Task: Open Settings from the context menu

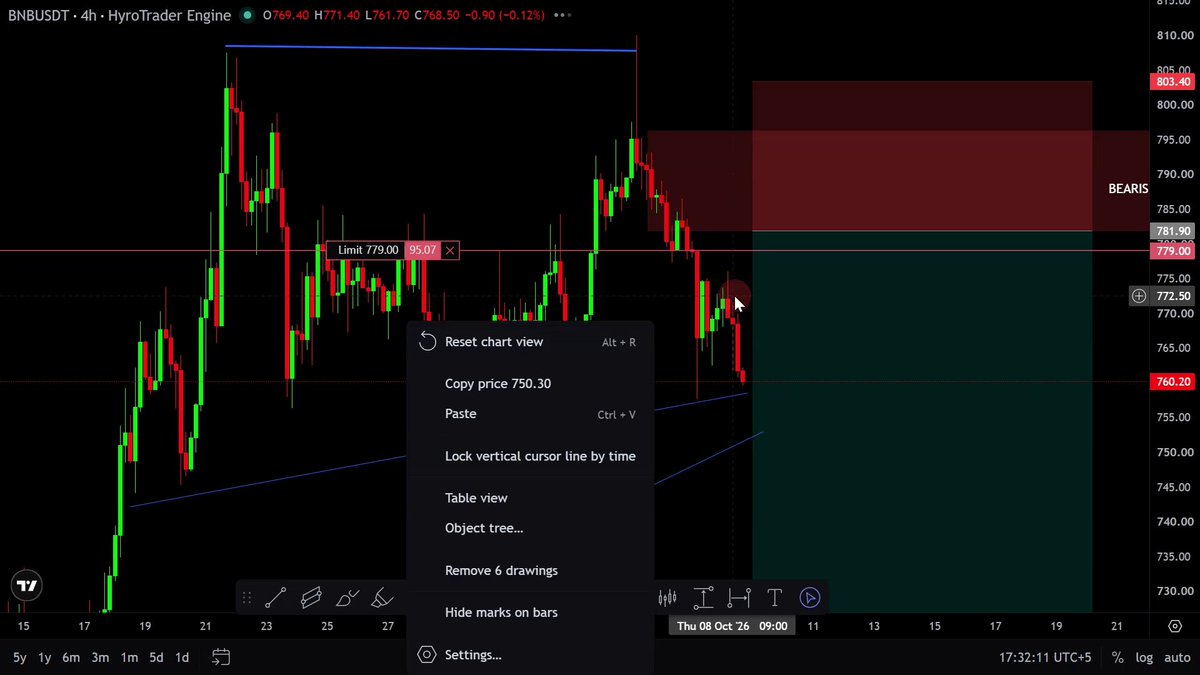Action: pyautogui.click(x=530, y=655)
